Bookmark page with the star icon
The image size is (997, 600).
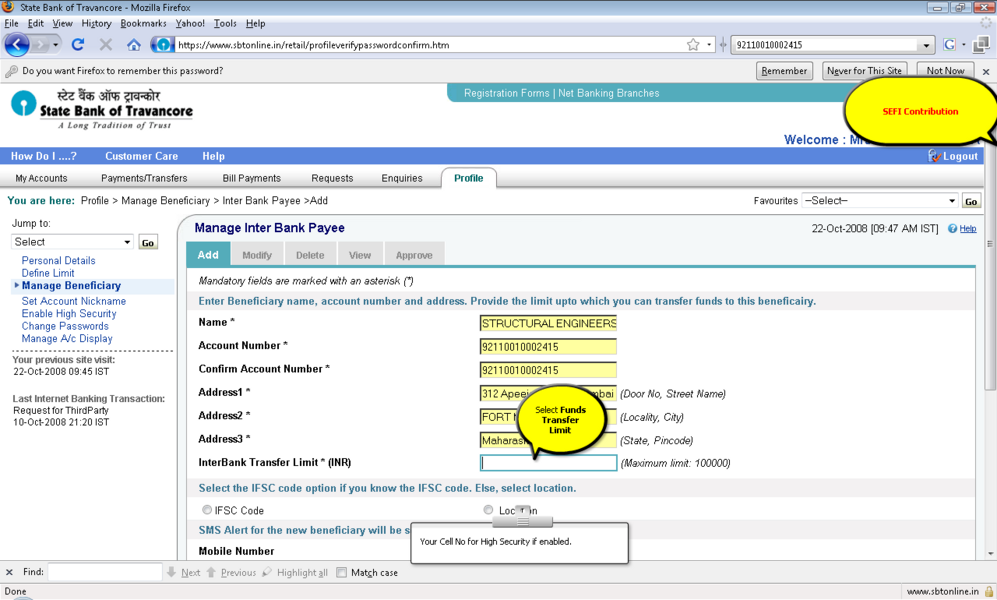(693, 45)
